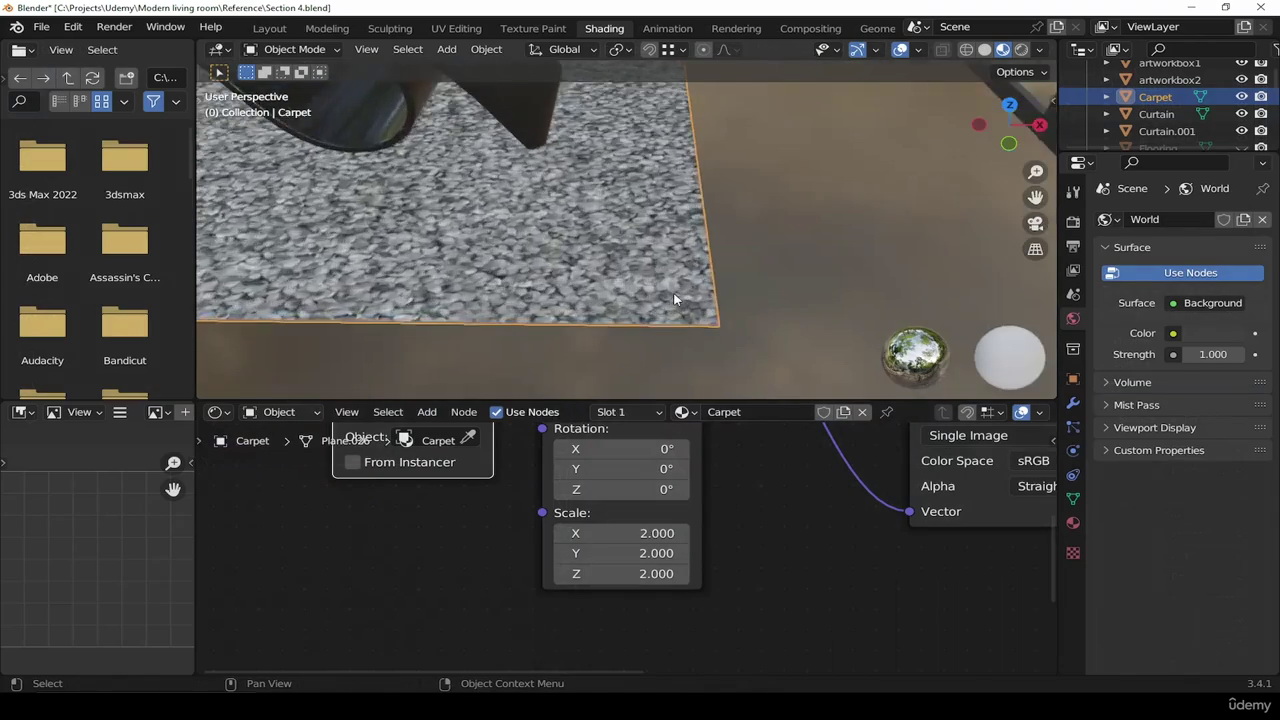
Task: Open the Tool properties tab
Action: point(1073,191)
